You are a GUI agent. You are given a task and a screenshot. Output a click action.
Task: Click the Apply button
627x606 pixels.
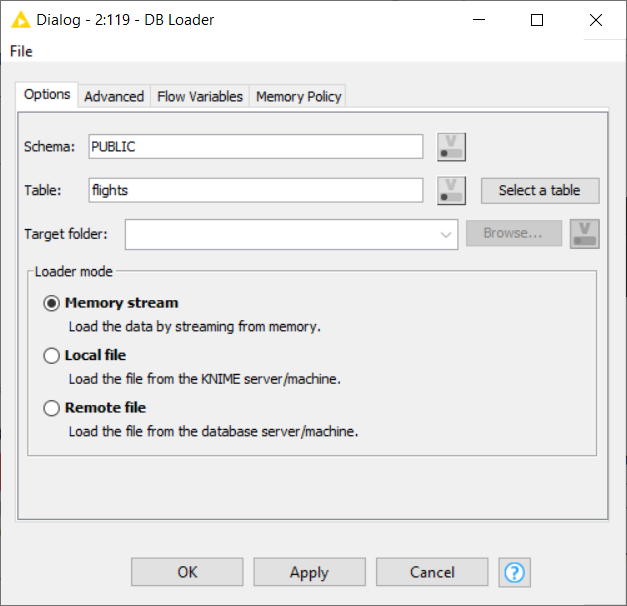coord(310,572)
